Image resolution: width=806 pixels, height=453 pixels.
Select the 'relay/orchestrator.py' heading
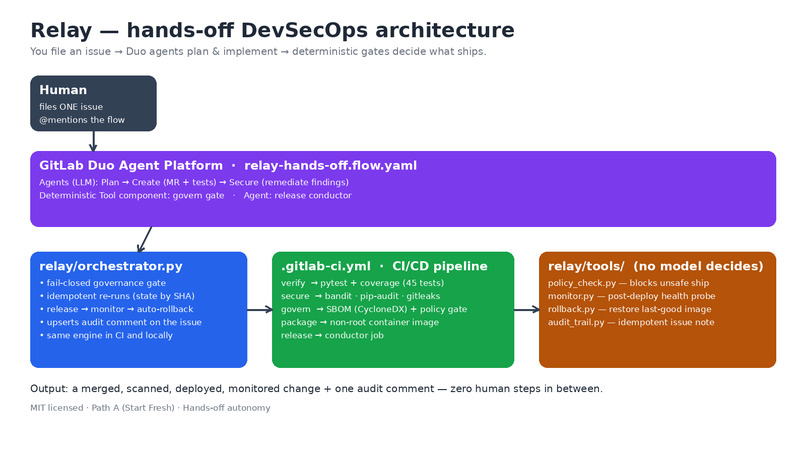(111, 266)
